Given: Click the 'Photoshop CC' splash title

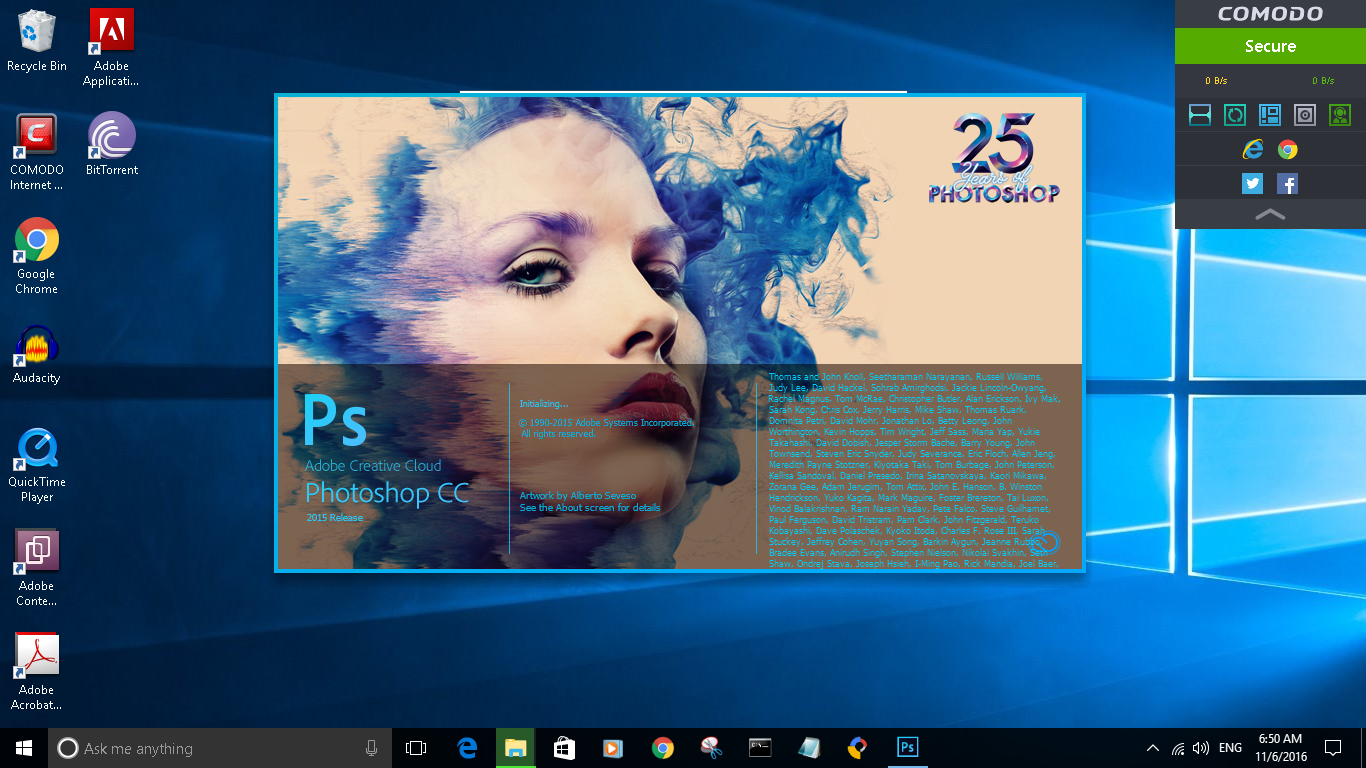Looking at the screenshot, I should coord(388,494).
